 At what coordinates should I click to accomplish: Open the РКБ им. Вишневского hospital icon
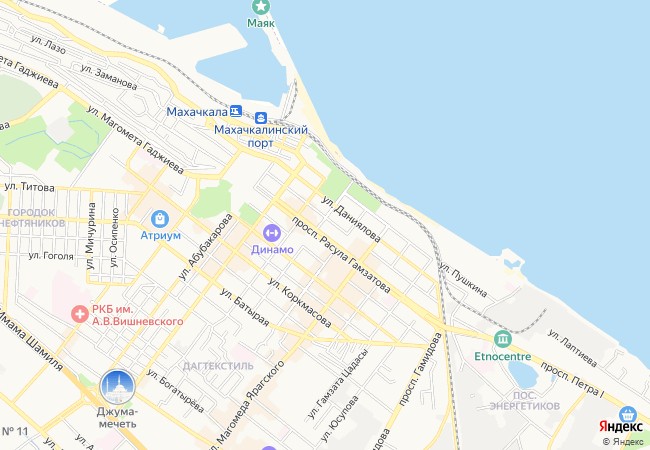tap(80, 314)
